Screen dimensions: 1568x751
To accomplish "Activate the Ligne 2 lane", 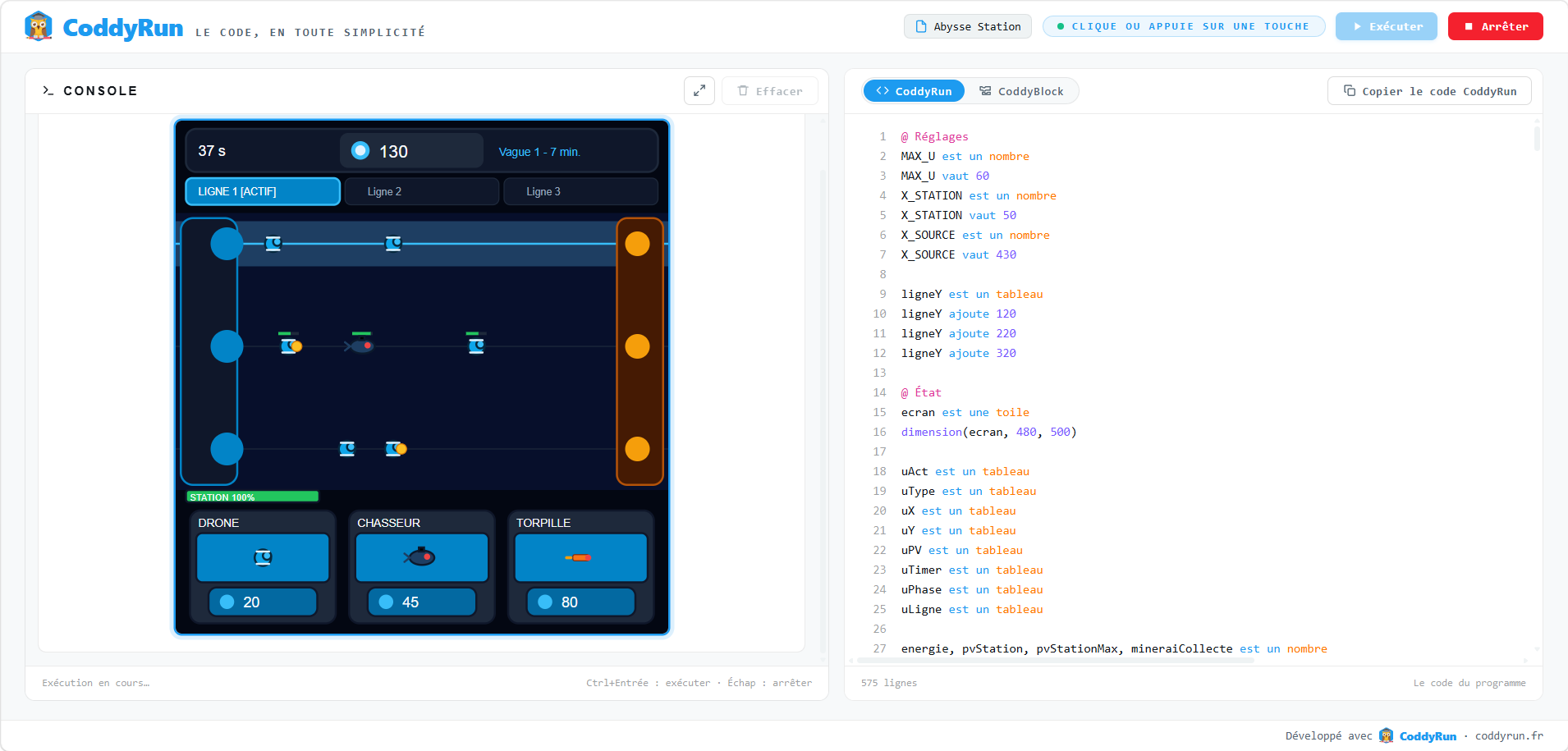I will (x=421, y=191).
